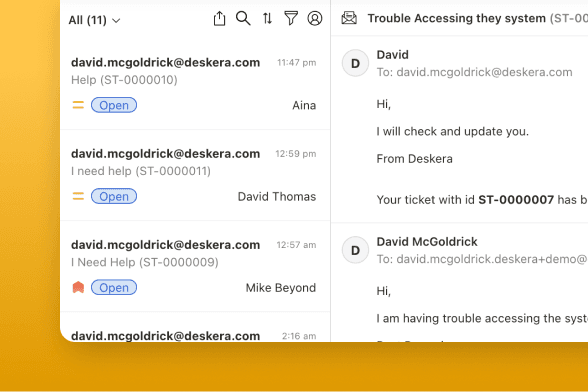Click the sort arrows icon

pos(267,18)
